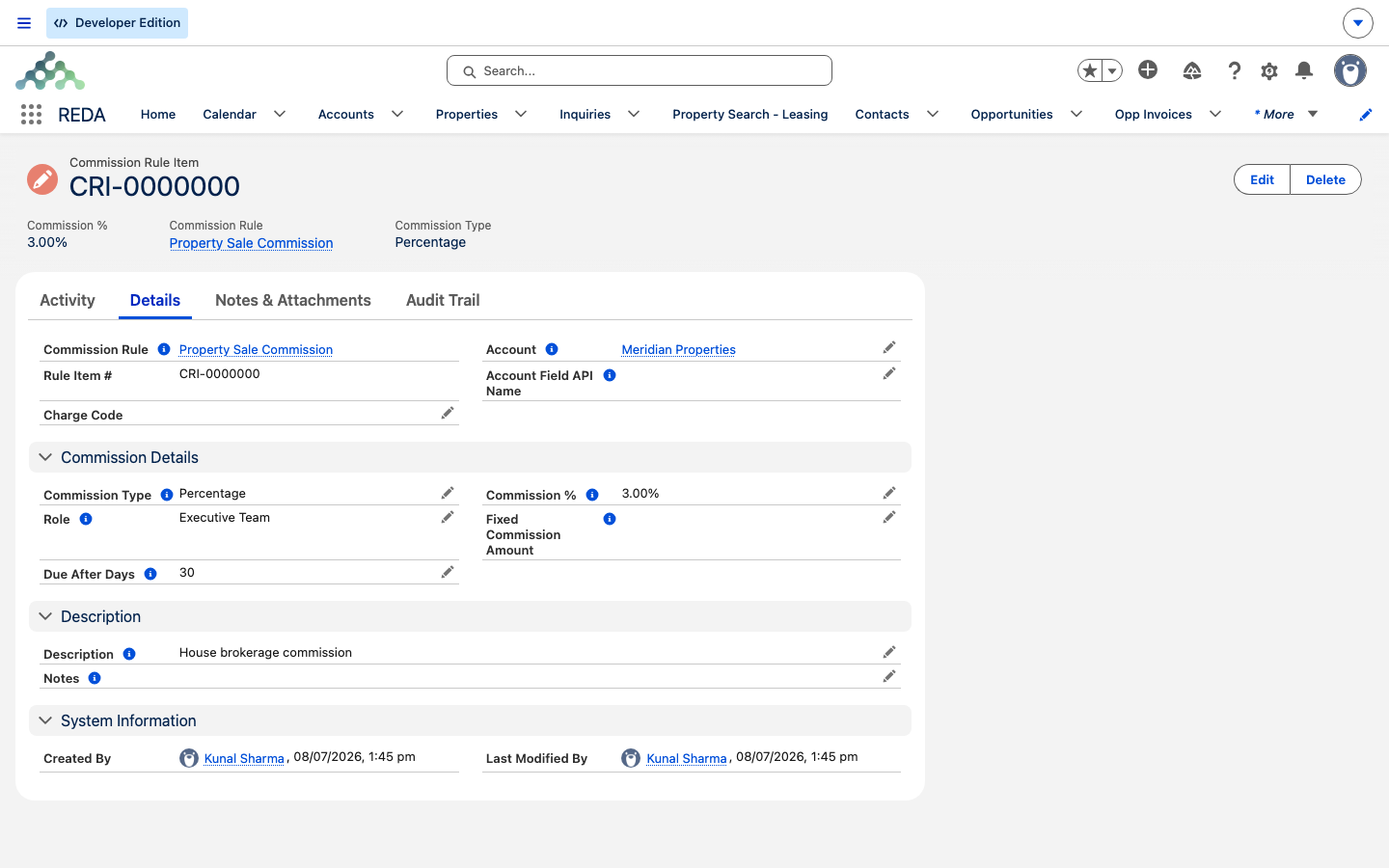This screenshot has height=868, width=1389.
Task: Click the favorites star icon
Action: pyautogui.click(x=1090, y=70)
